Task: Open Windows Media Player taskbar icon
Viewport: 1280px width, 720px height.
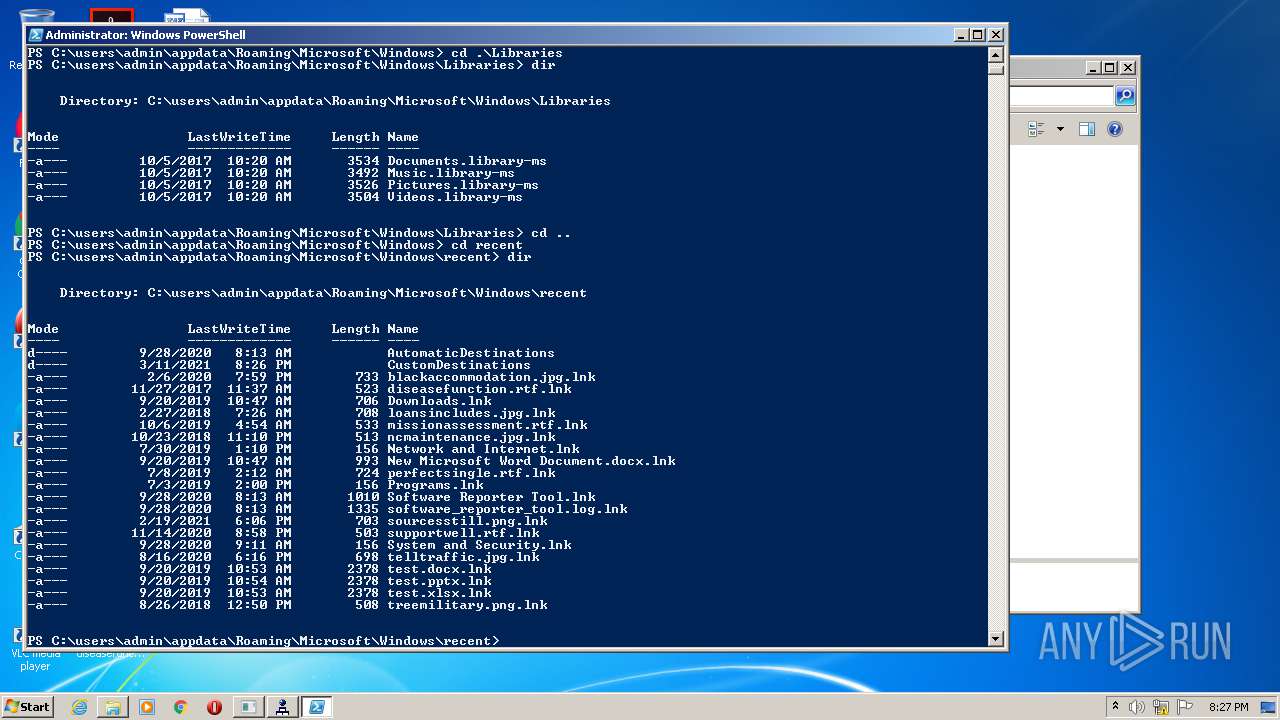Action: tap(147, 707)
